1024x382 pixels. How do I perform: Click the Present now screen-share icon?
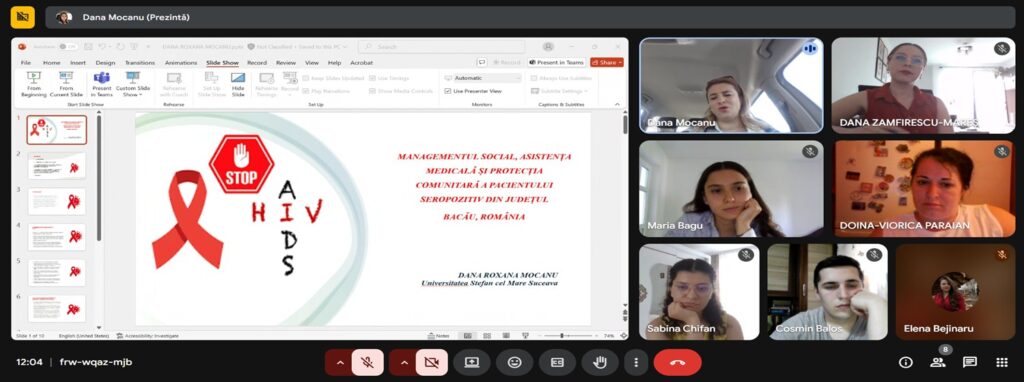(472, 362)
